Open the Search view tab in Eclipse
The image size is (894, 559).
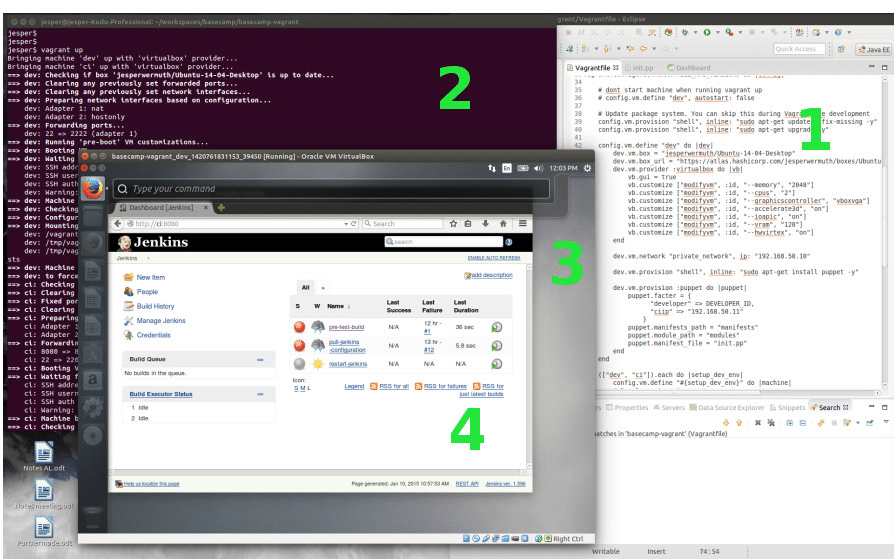830,407
